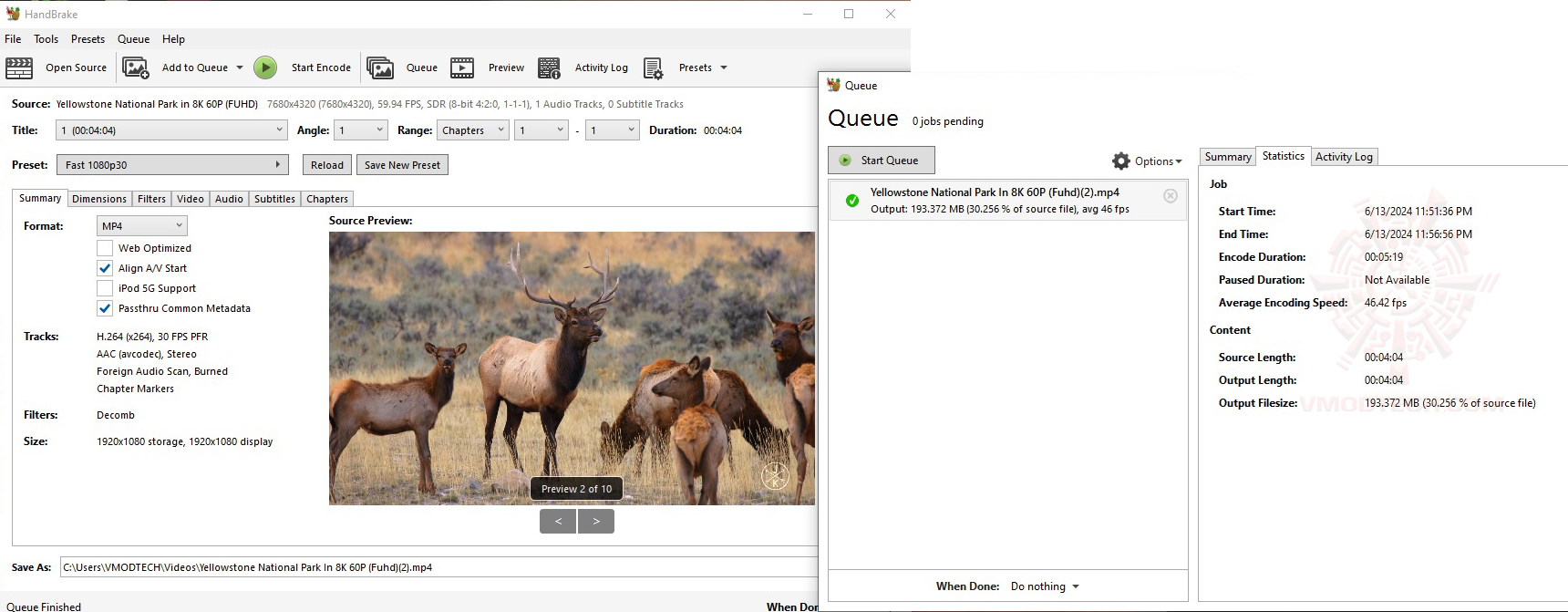Click the 'Queue Finished' status text
Image resolution: width=1568 pixels, height=612 pixels.
44,607
